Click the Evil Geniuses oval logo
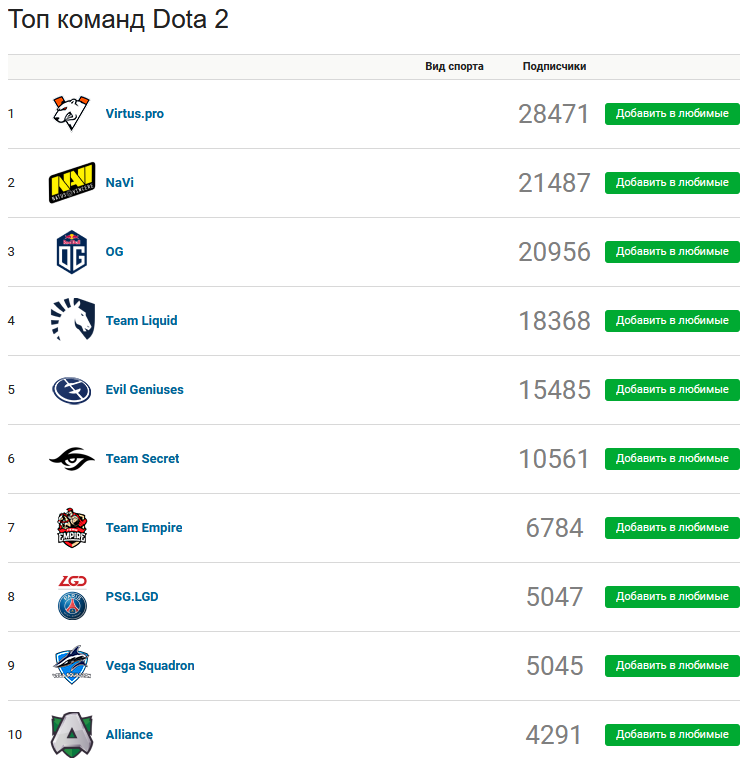The height and width of the screenshot is (762, 753). coord(72,390)
